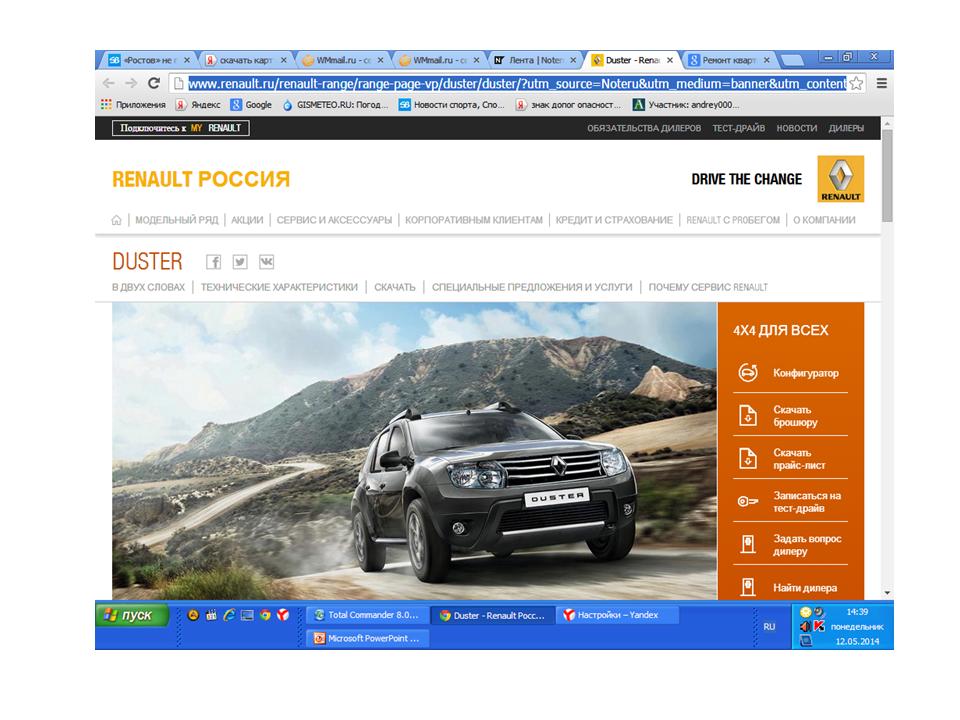Open GISMETEO.RU bookmark
The width and height of the screenshot is (960, 720).
click(336, 105)
